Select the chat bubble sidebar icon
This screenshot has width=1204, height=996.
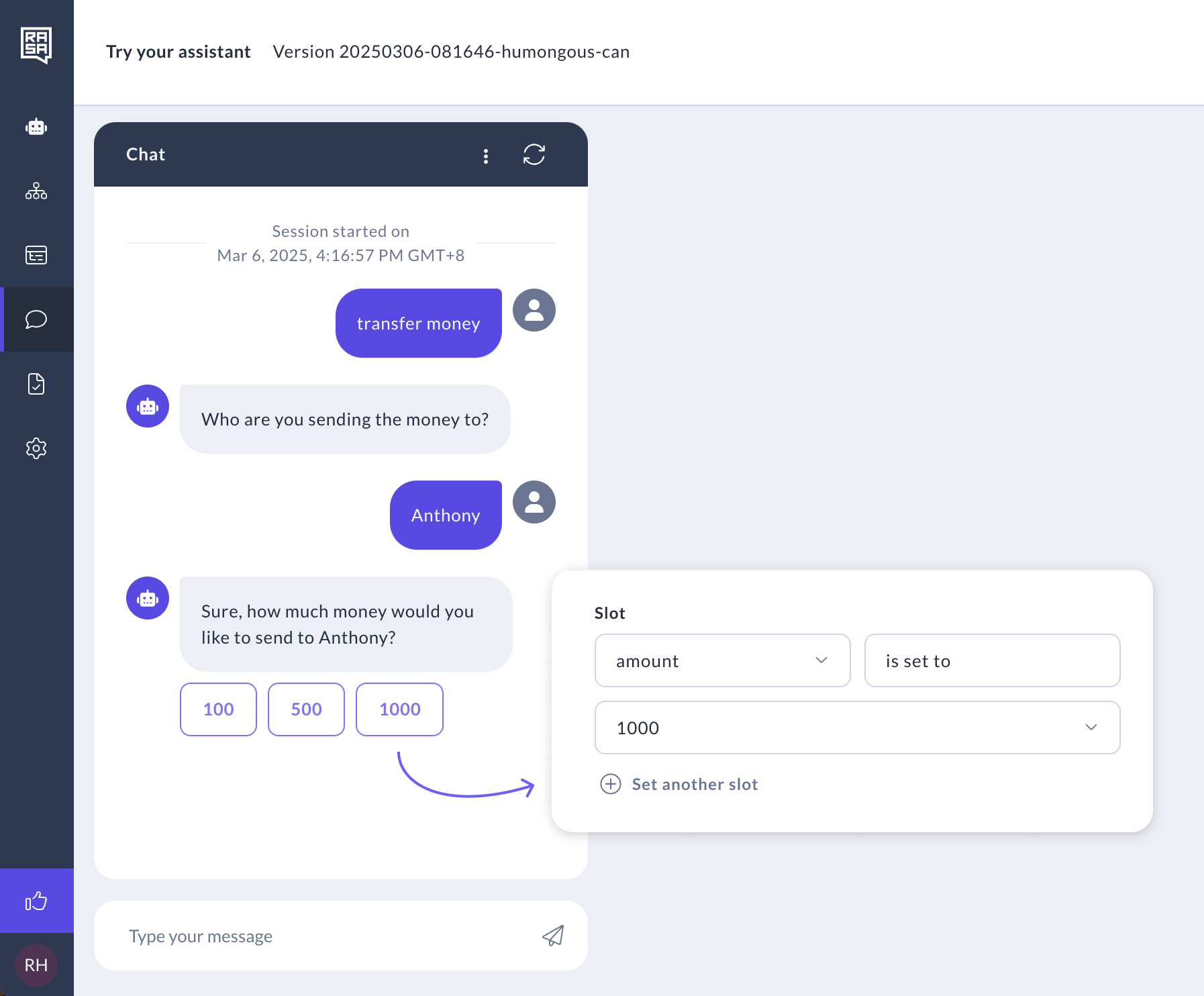(36, 319)
